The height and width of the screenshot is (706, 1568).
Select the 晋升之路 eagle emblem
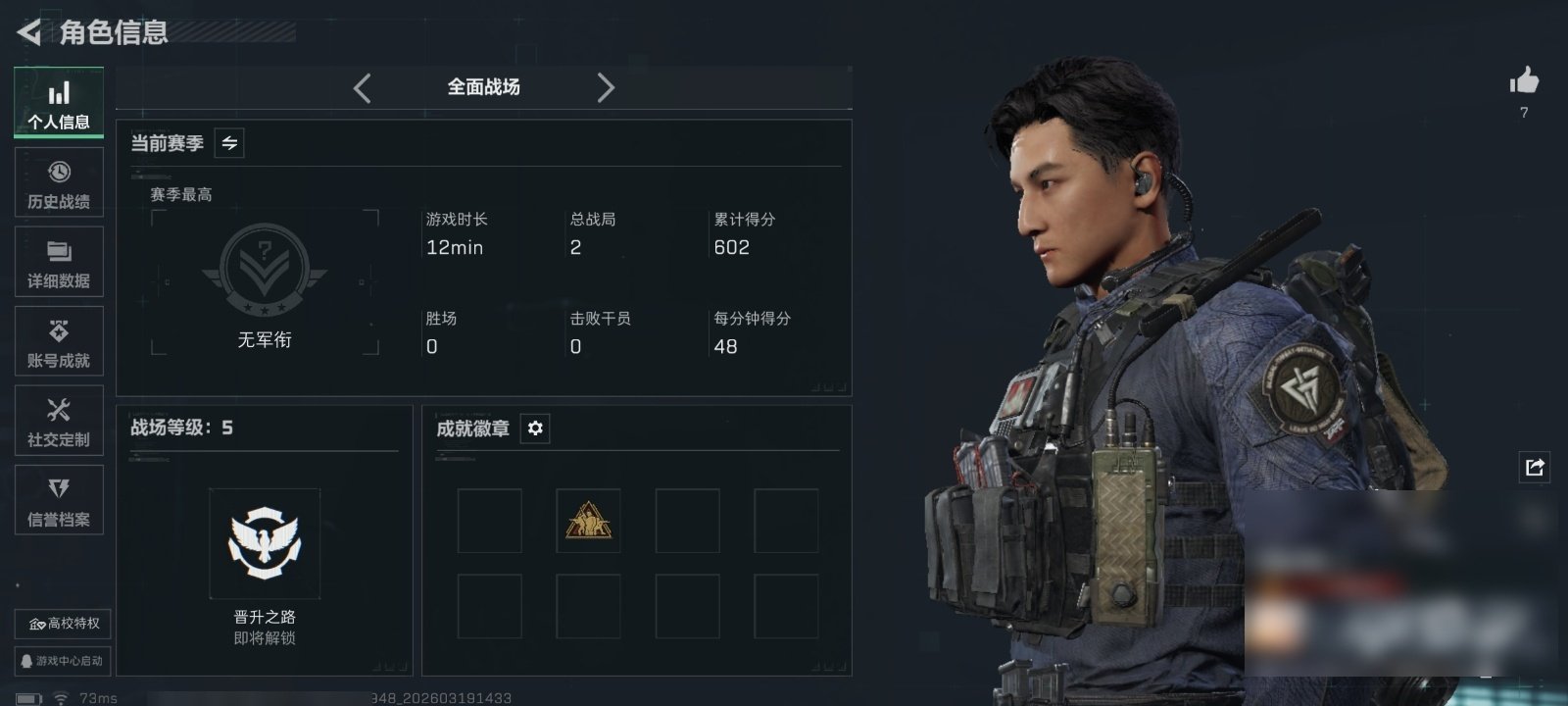pyautogui.click(x=265, y=543)
